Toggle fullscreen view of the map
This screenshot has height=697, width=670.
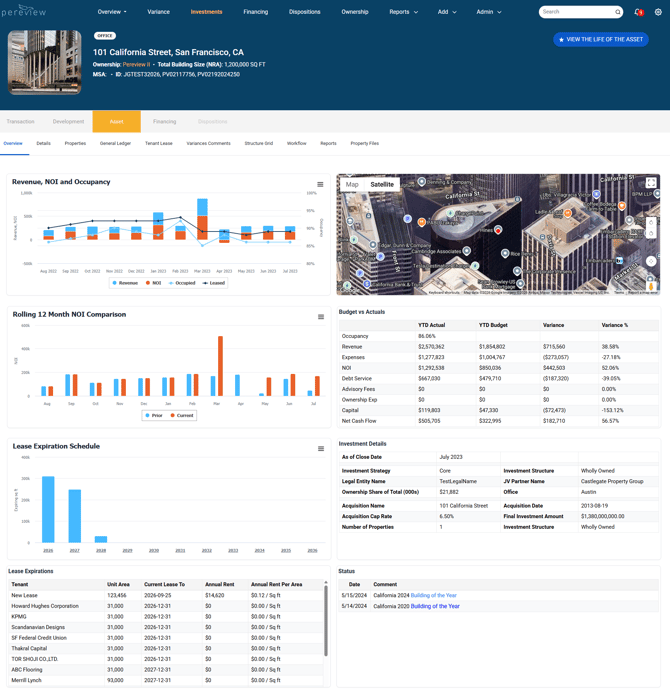[x=651, y=183]
